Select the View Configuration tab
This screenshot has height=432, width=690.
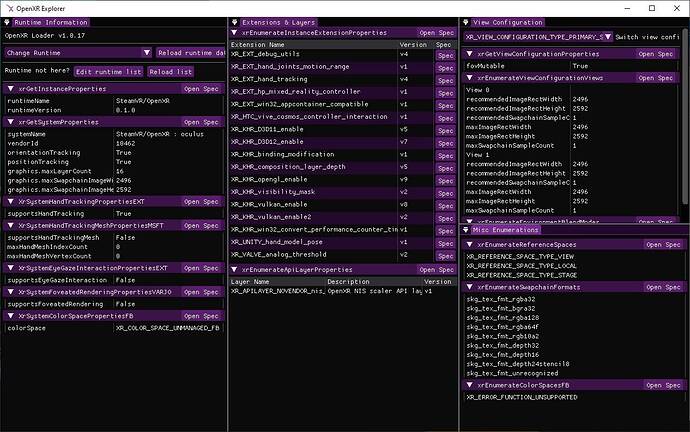pos(507,22)
